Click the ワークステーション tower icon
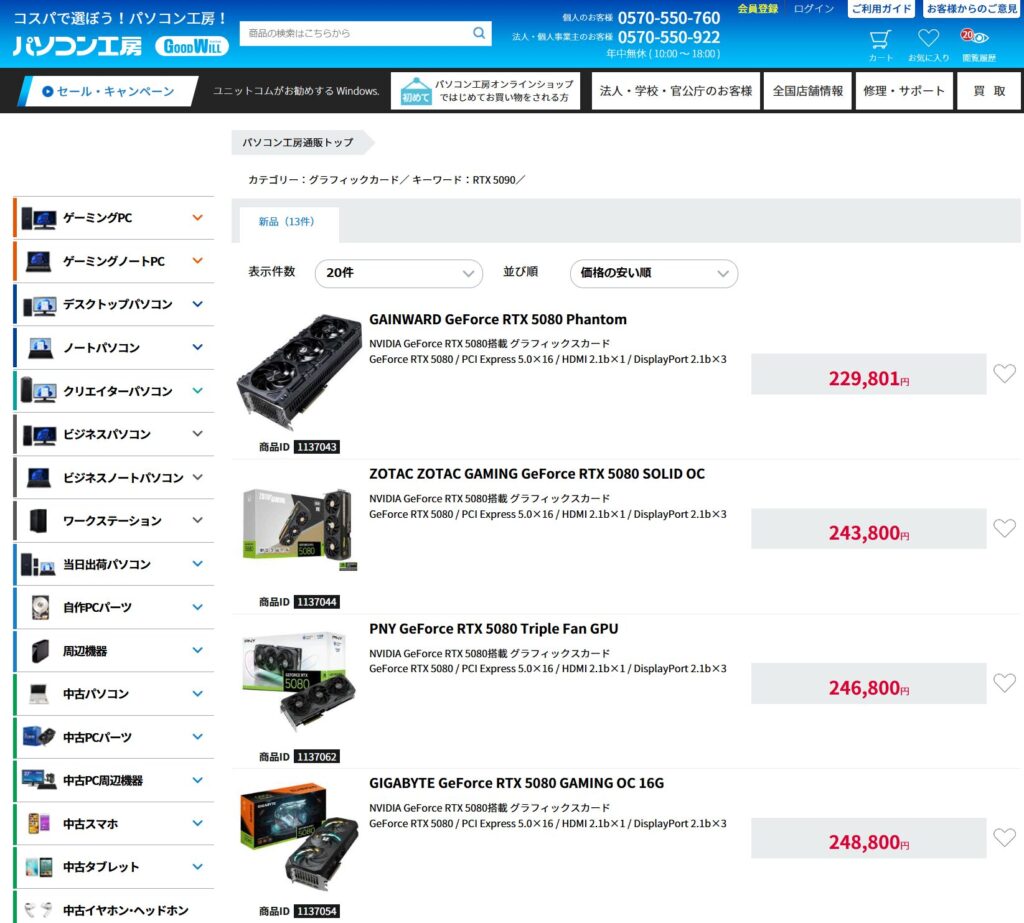The width and height of the screenshot is (1024, 923). pos(39,521)
